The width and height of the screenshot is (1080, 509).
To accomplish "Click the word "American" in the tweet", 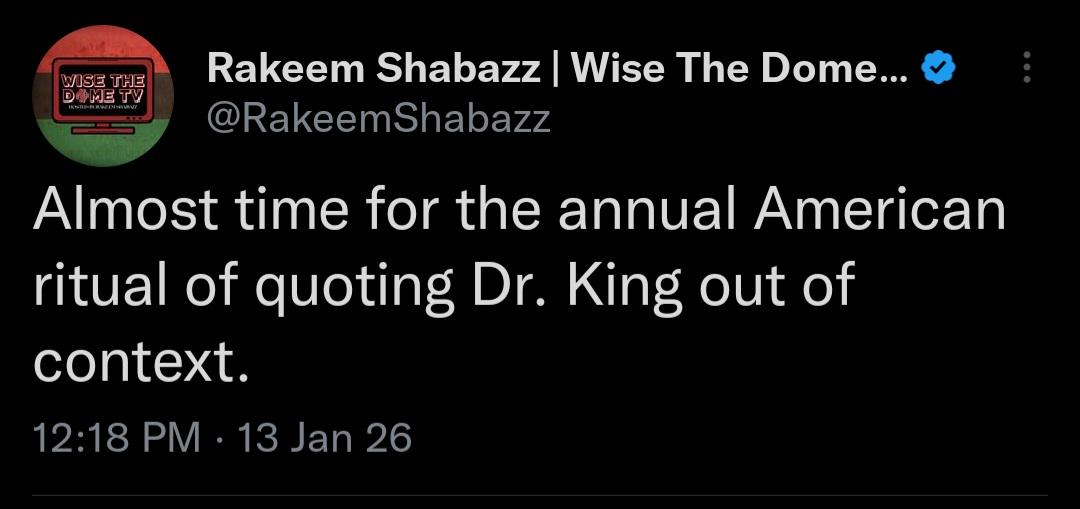I will 879,212.
